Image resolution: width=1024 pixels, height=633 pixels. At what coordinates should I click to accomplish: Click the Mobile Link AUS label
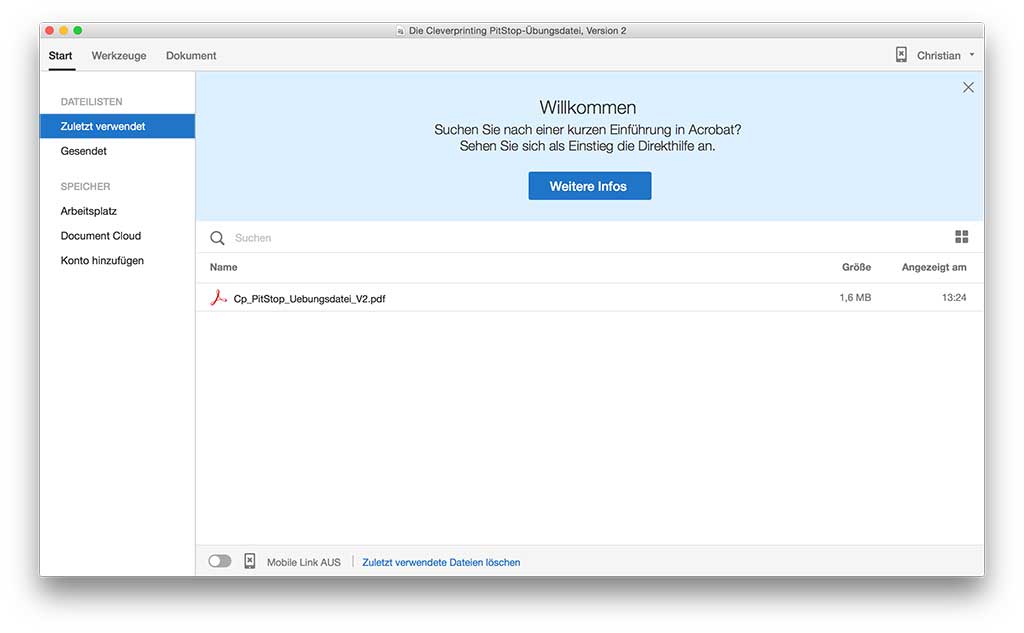point(304,562)
